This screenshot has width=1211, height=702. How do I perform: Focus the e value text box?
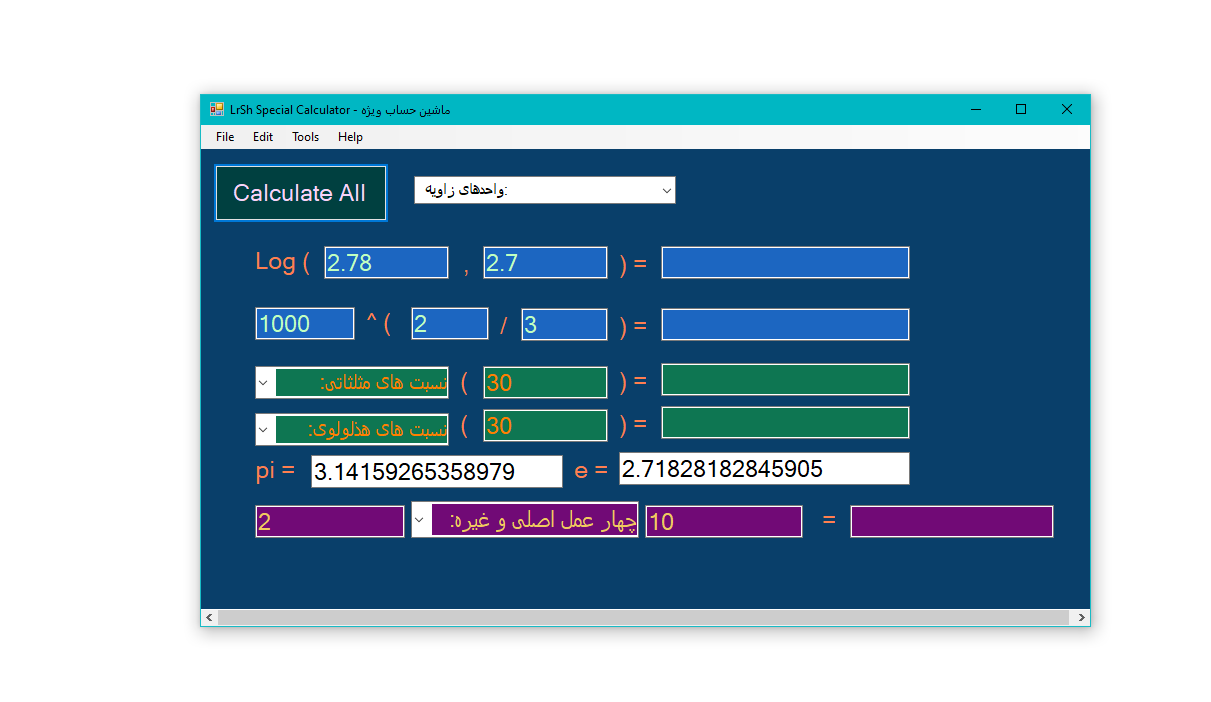pos(764,468)
